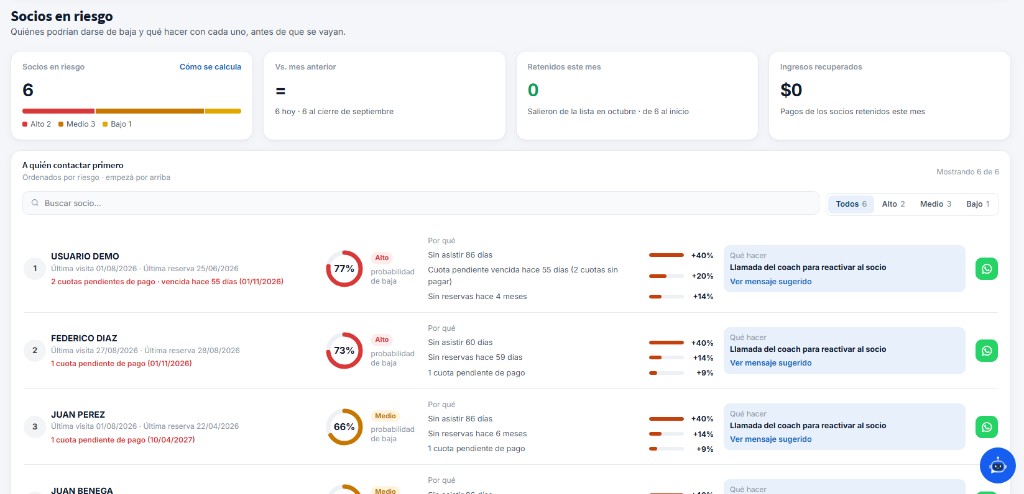This screenshot has height=494, width=1024.
Task: Click the 'Mostrando 6 de 6' counter
Action: (967, 172)
